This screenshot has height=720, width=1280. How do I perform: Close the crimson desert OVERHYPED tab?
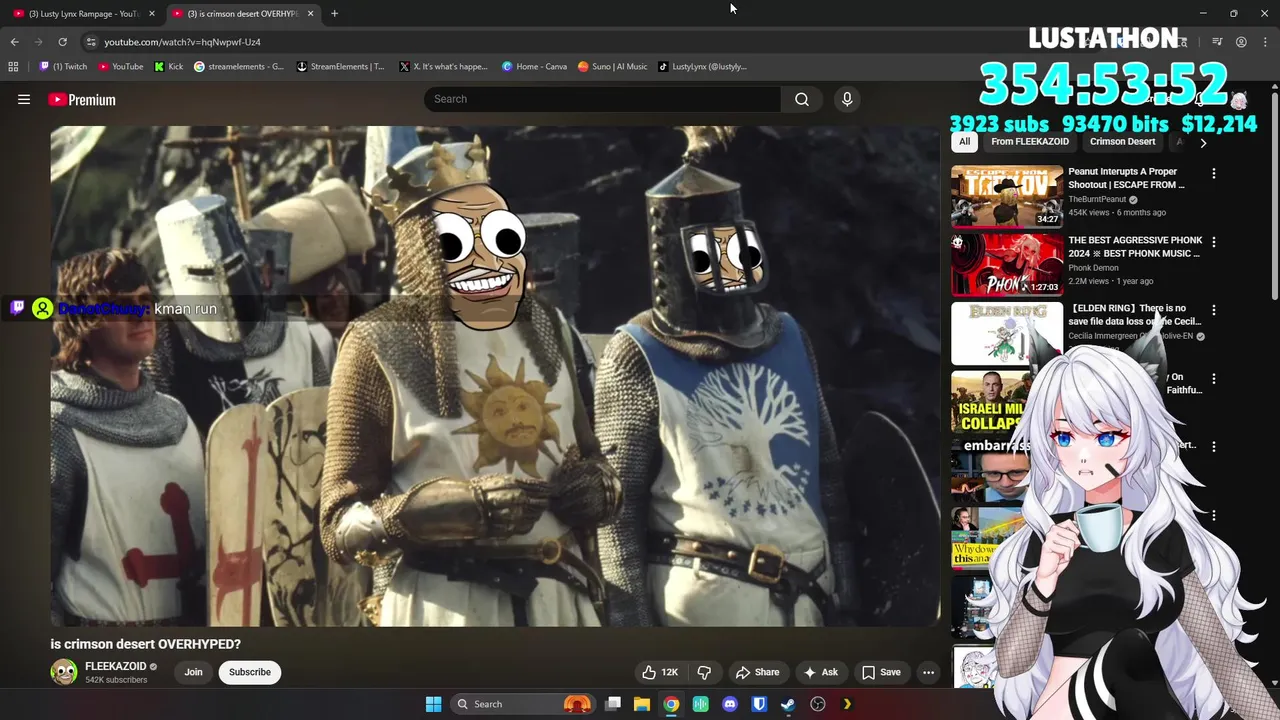tap(311, 14)
